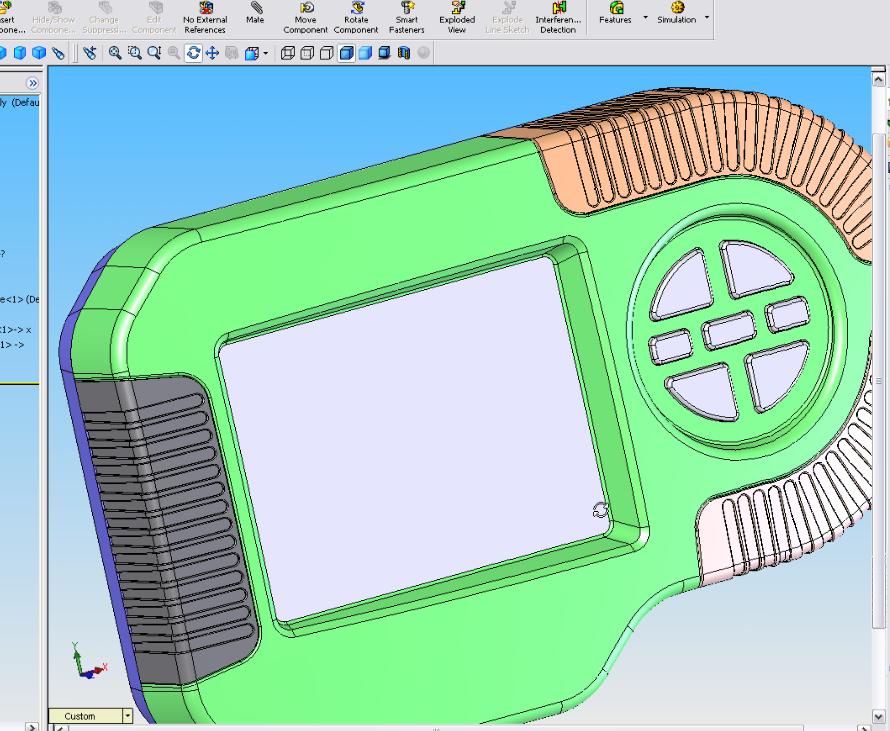Enable Shaded With Edges display mode
The width and height of the screenshot is (890, 731).
tap(345, 53)
